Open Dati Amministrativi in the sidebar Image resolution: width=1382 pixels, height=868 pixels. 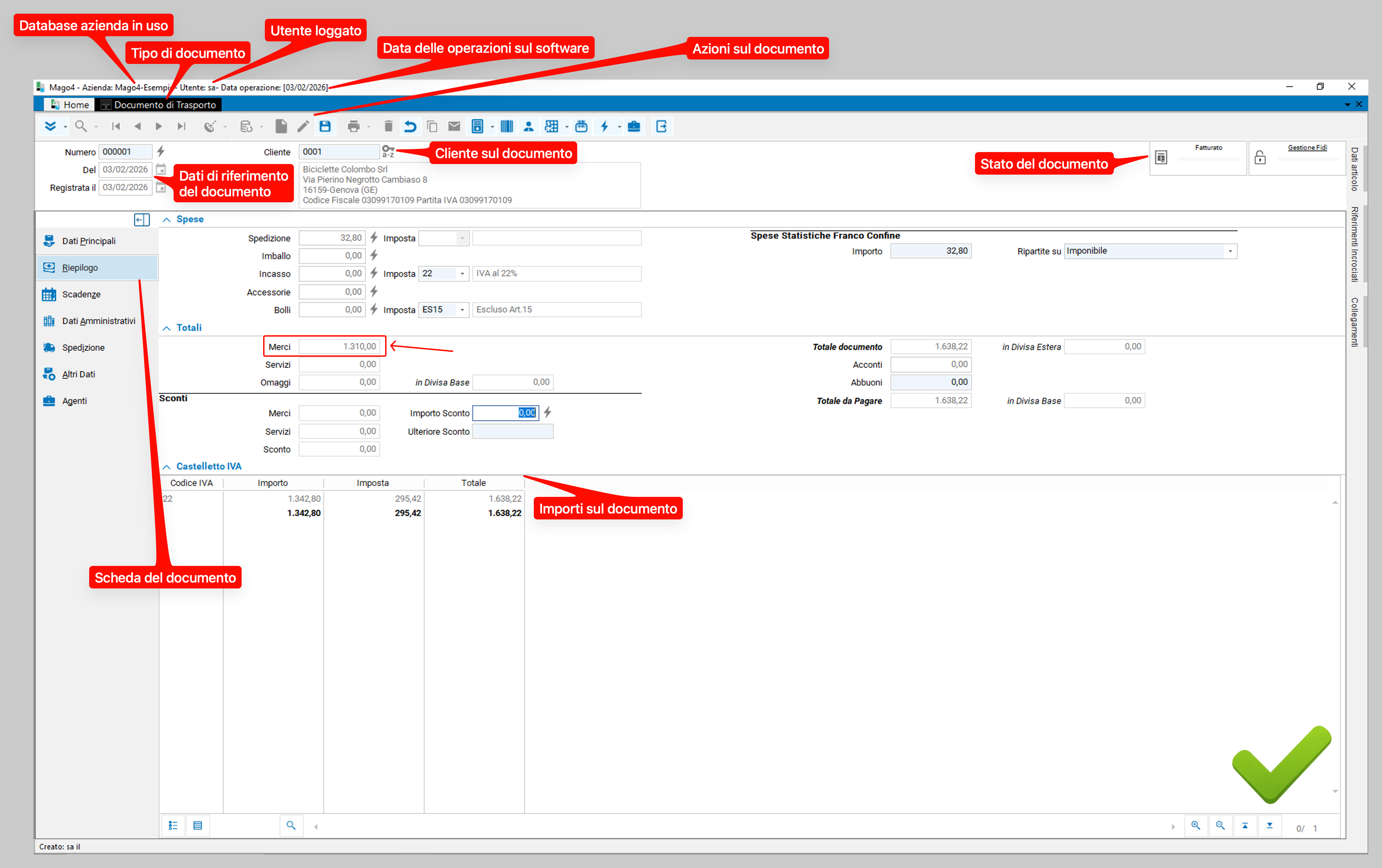[x=97, y=321]
